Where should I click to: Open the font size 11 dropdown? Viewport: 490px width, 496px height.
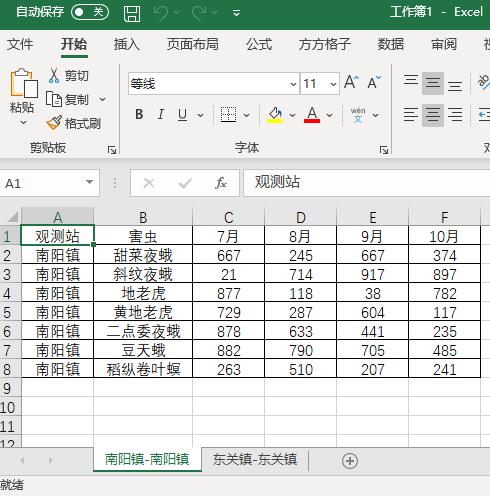coord(333,84)
